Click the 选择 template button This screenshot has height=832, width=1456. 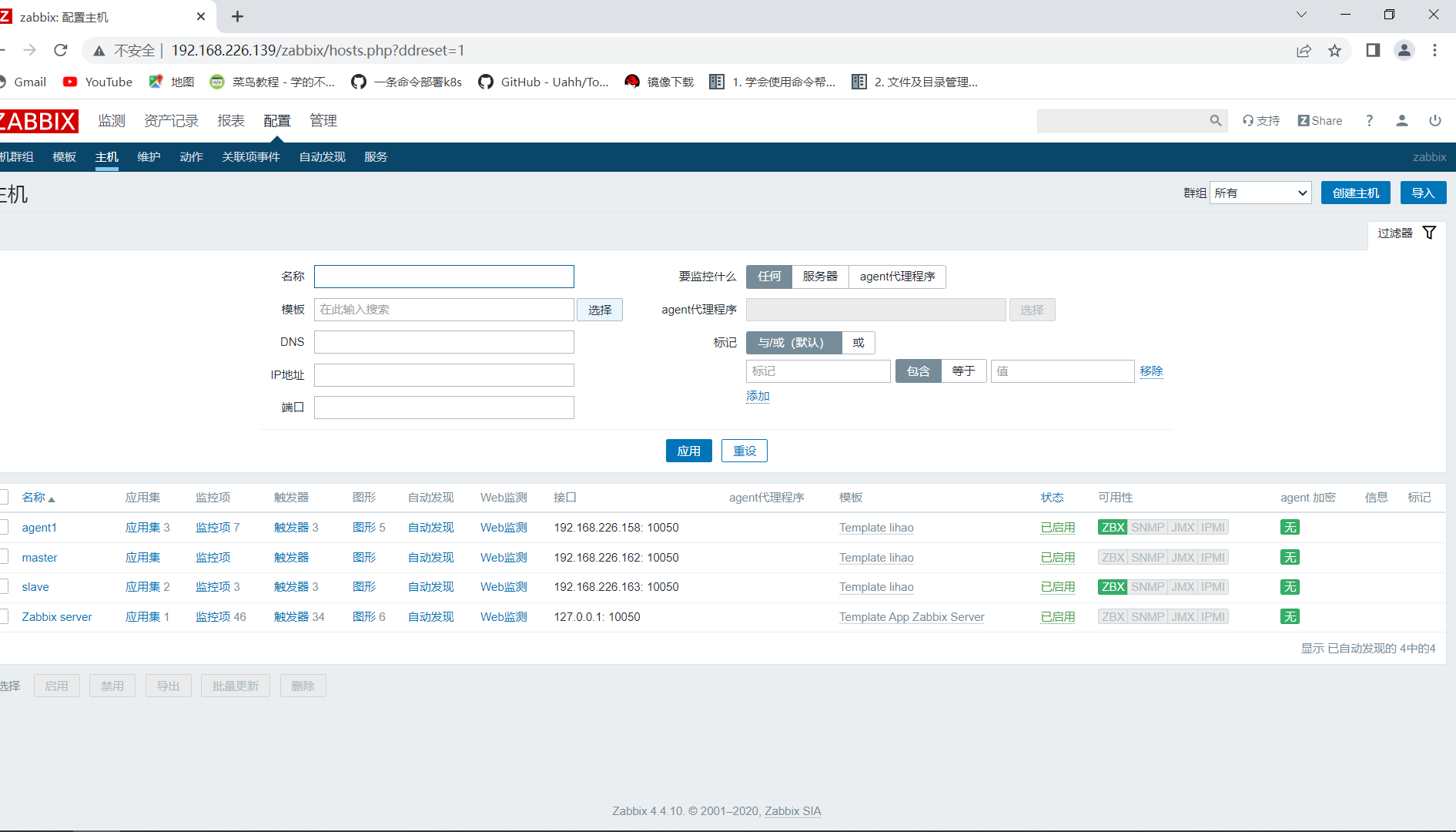click(600, 310)
